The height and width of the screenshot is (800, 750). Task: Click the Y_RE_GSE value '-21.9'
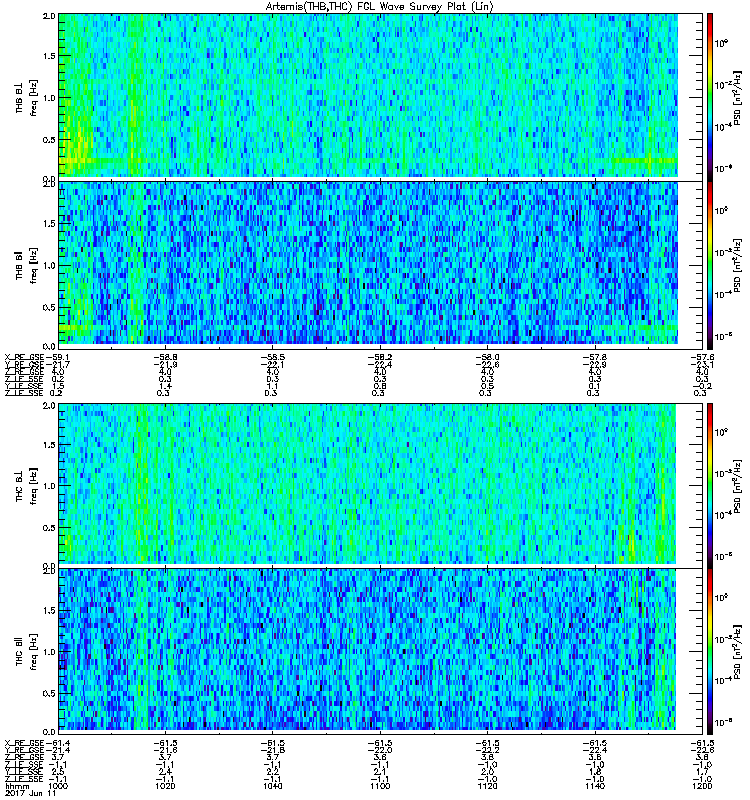pyautogui.click(x=165, y=364)
